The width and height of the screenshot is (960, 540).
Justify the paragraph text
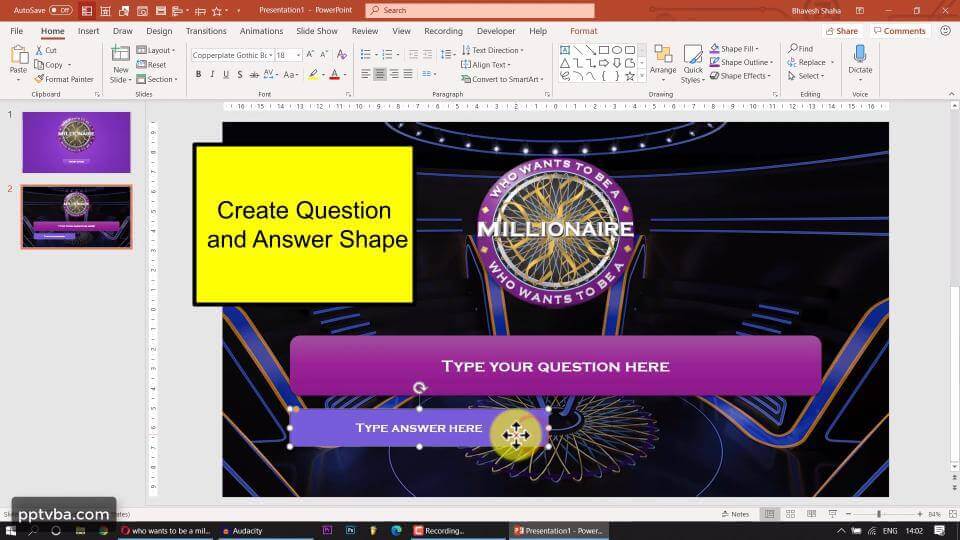(408, 74)
